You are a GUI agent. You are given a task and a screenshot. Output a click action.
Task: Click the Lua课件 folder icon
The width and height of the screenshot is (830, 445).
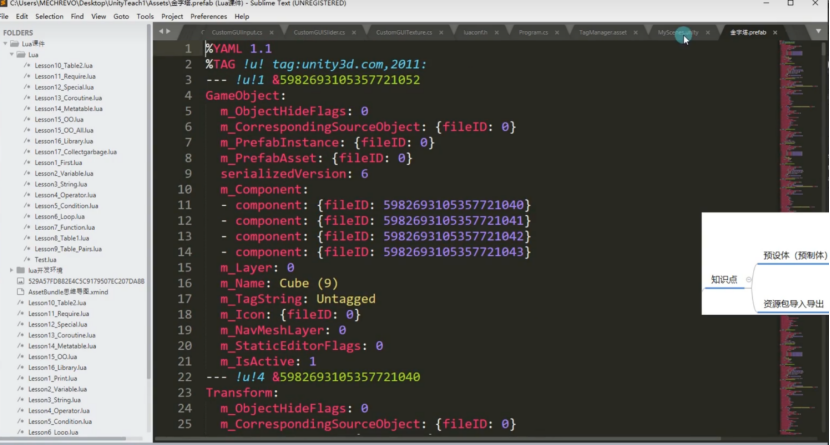tap(14, 44)
